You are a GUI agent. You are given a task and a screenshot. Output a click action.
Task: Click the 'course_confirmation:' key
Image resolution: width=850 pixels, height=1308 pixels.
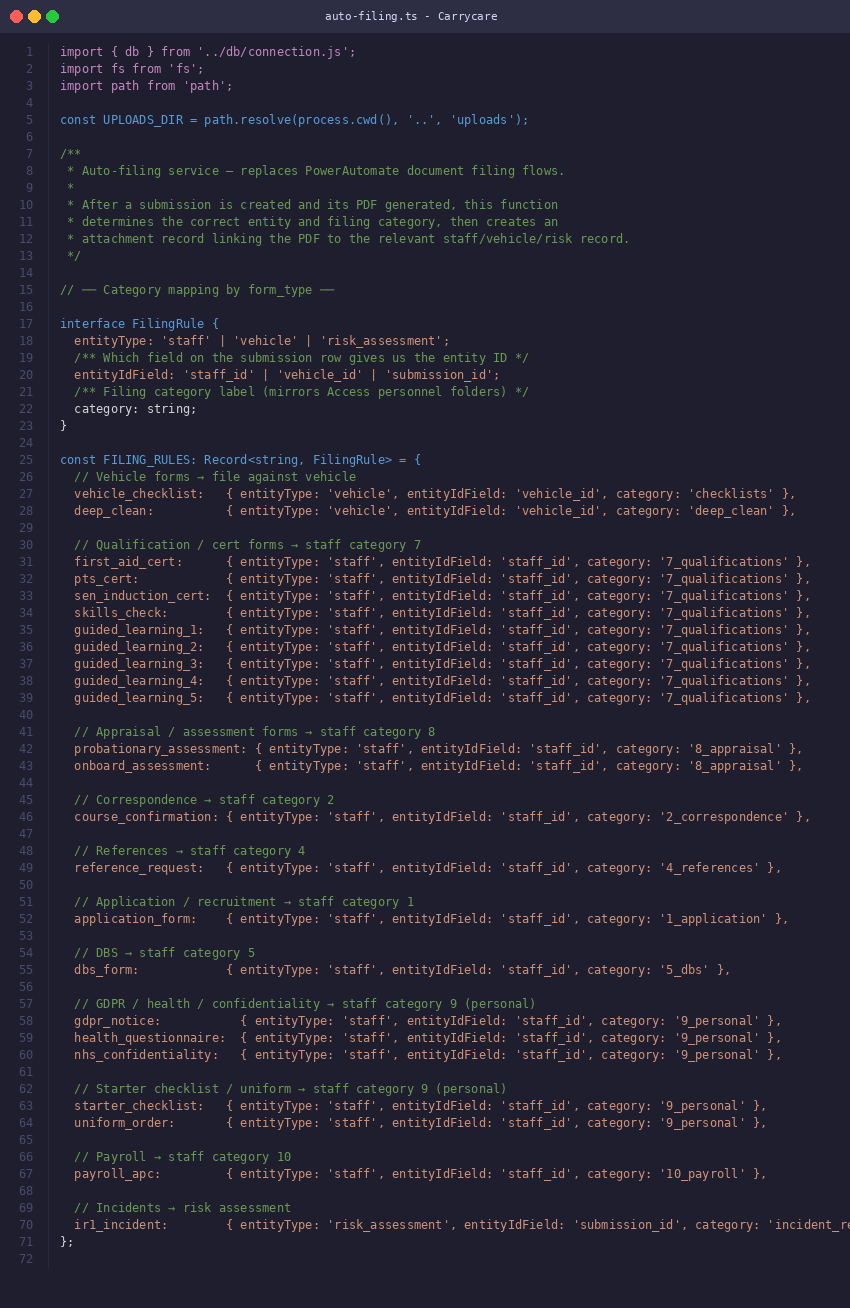point(146,816)
